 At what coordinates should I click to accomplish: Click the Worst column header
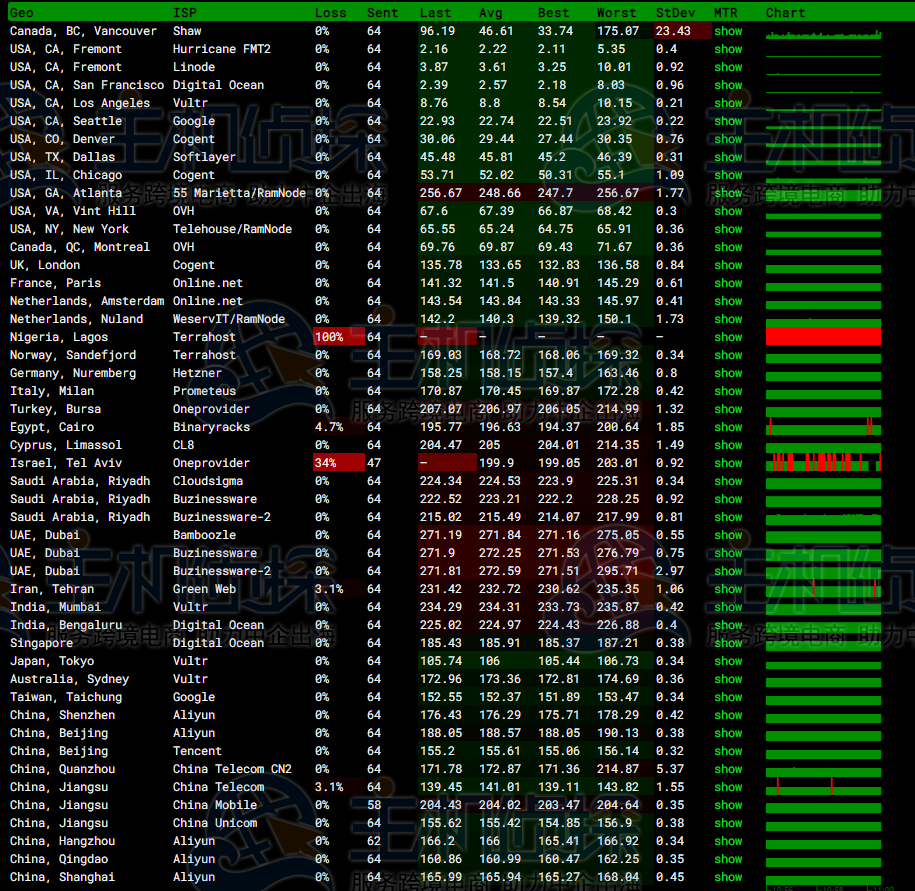[x=616, y=13]
